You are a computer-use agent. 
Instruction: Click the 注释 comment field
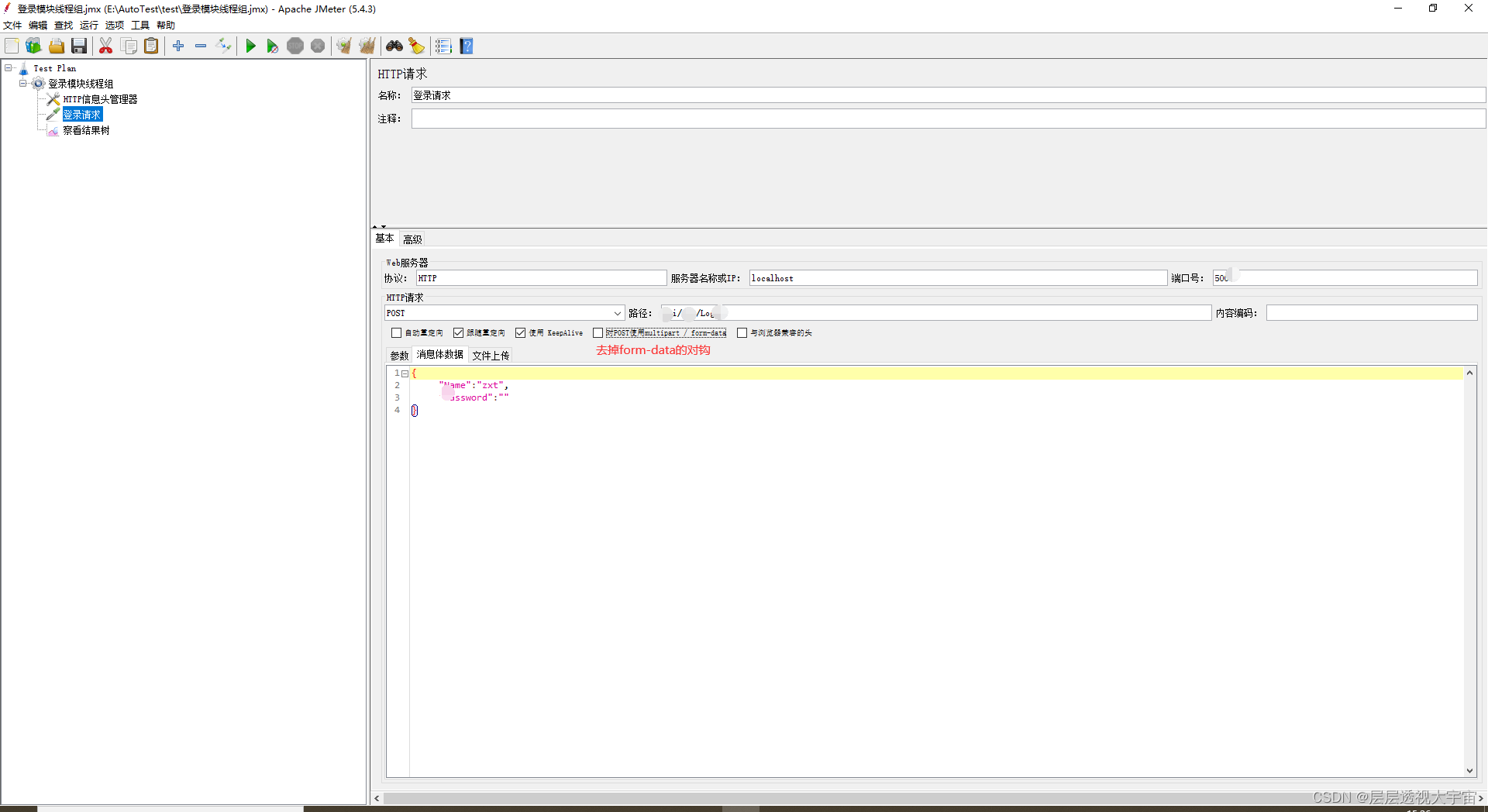(x=949, y=119)
